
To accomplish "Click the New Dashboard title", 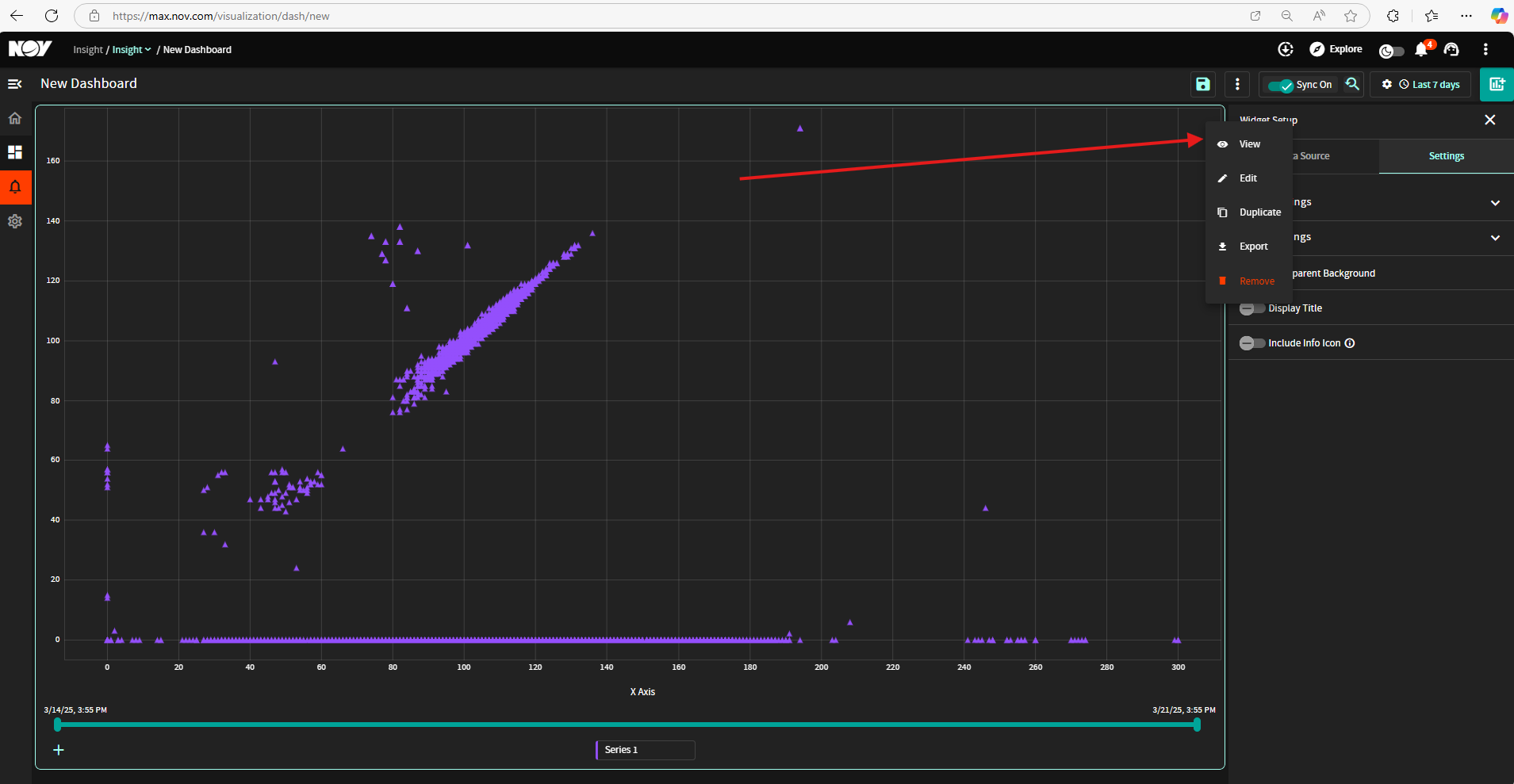I will pos(89,83).
